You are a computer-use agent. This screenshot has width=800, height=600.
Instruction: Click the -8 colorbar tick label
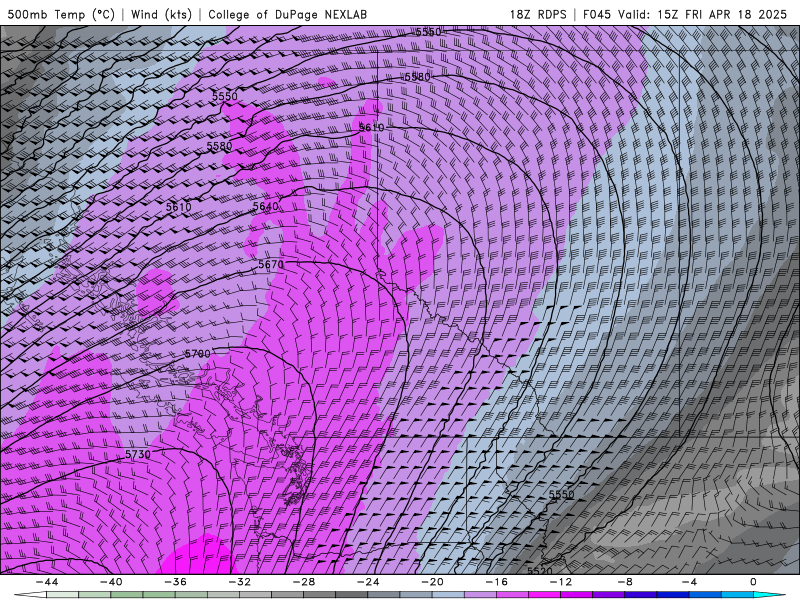(x=626, y=582)
